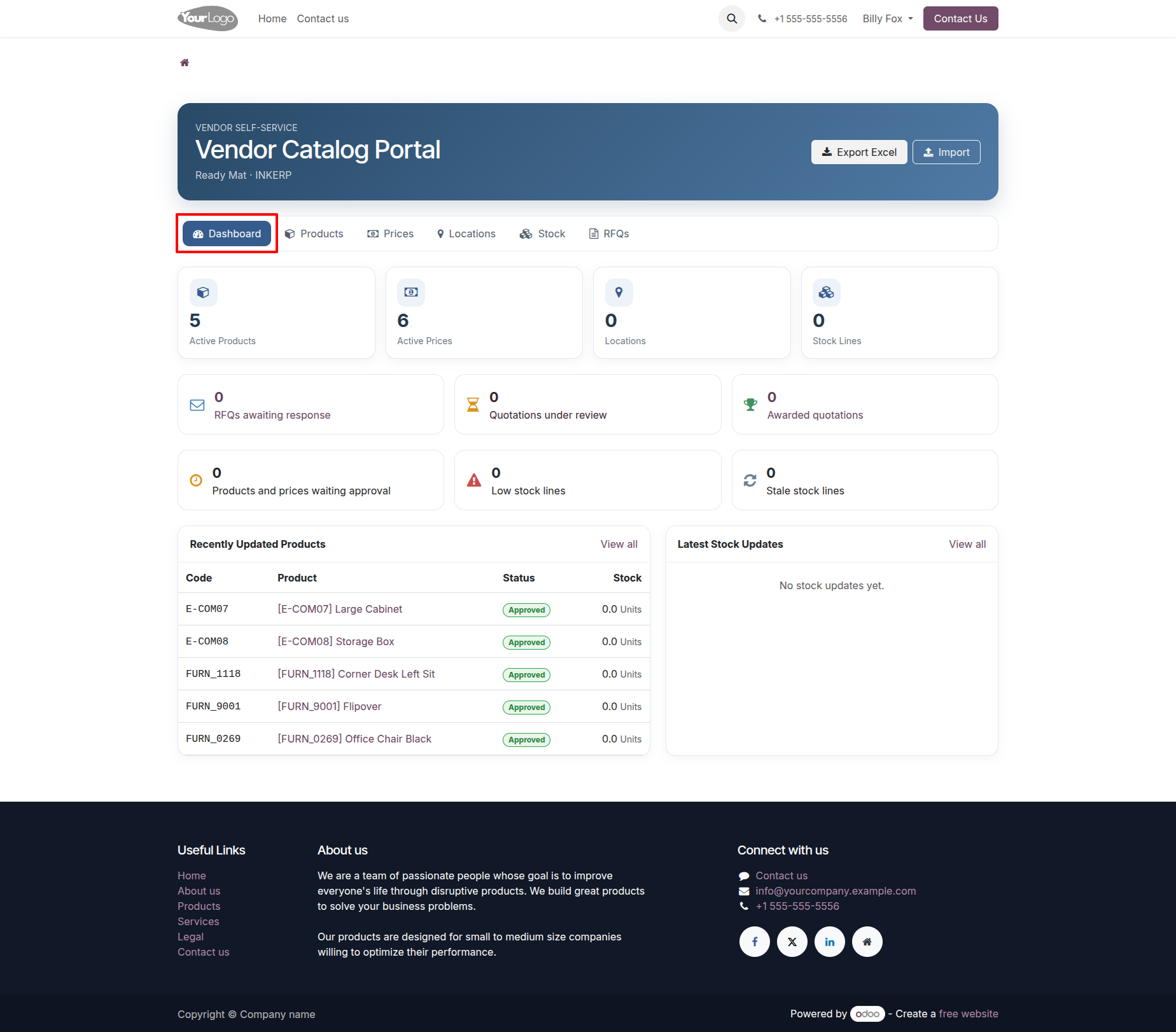Screen dimensions: 1176x1032
Task: Click the Locations pin card icon
Action: coord(619,293)
